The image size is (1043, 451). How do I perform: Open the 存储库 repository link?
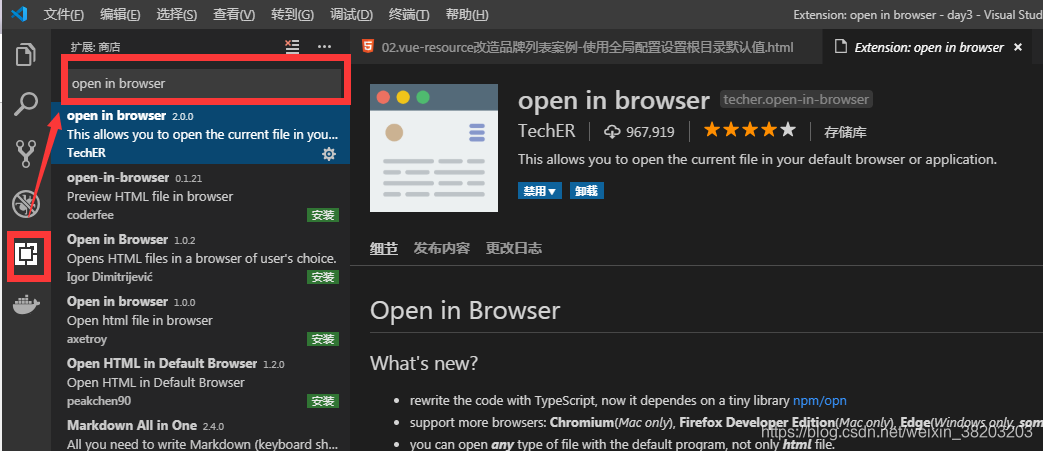pyautogui.click(x=845, y=132)
